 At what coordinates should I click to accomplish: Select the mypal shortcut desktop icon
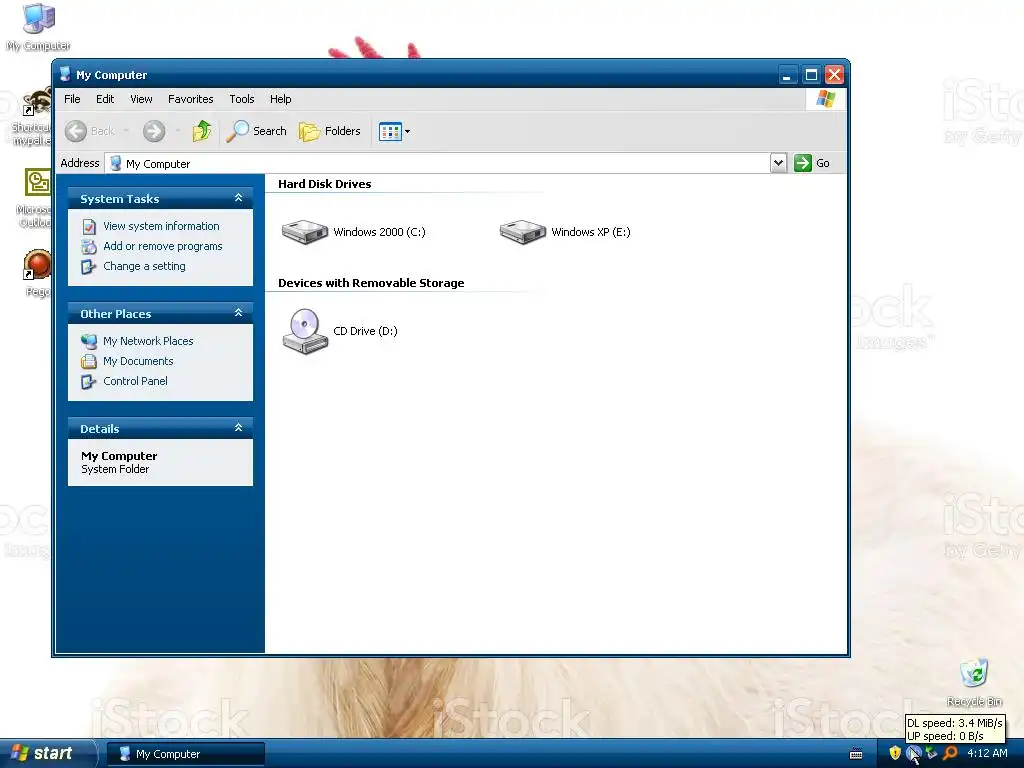pos(31,116)
